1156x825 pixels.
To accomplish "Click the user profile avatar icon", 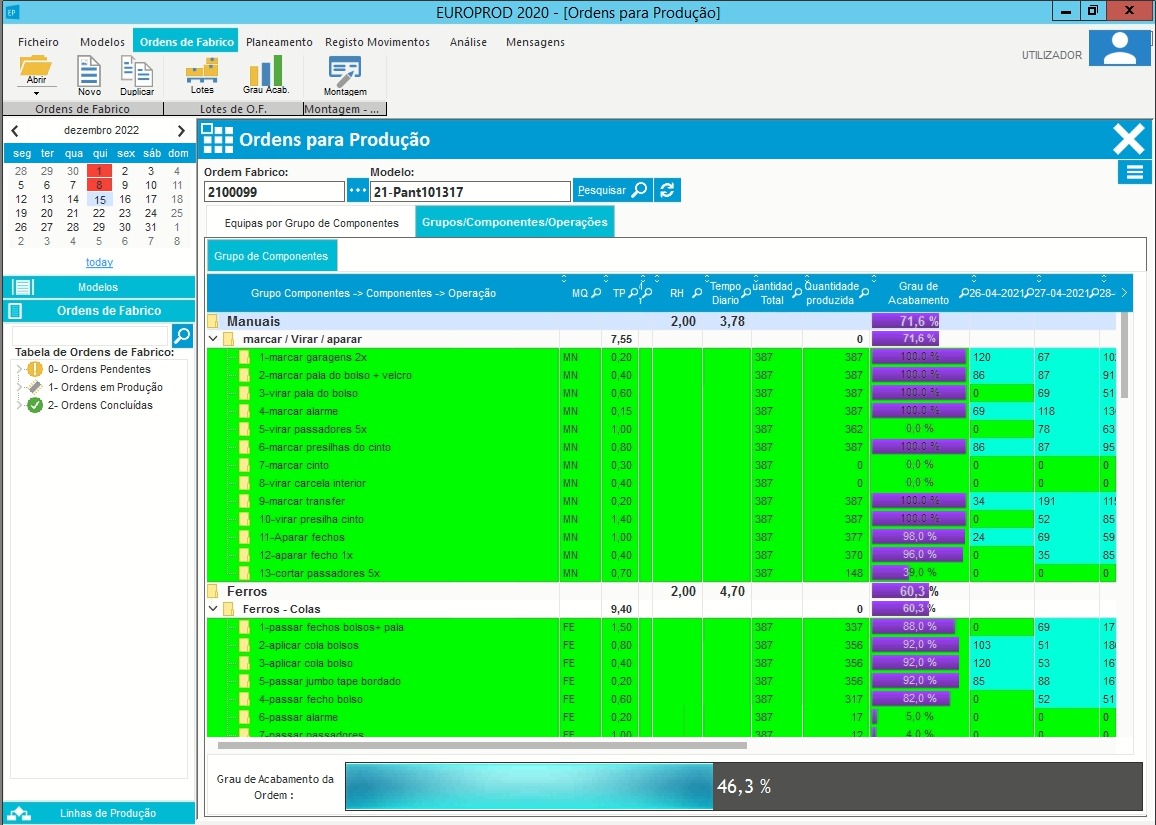I will (x=1119, y=49).
